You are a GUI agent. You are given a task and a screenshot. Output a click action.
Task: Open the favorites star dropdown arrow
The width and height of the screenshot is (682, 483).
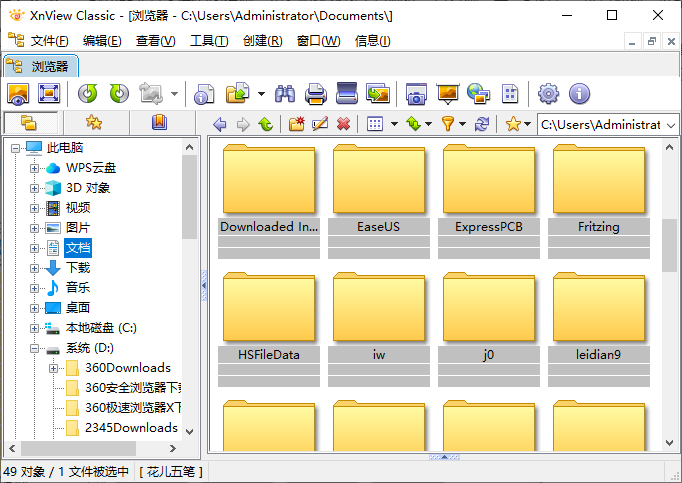(528, 124)
